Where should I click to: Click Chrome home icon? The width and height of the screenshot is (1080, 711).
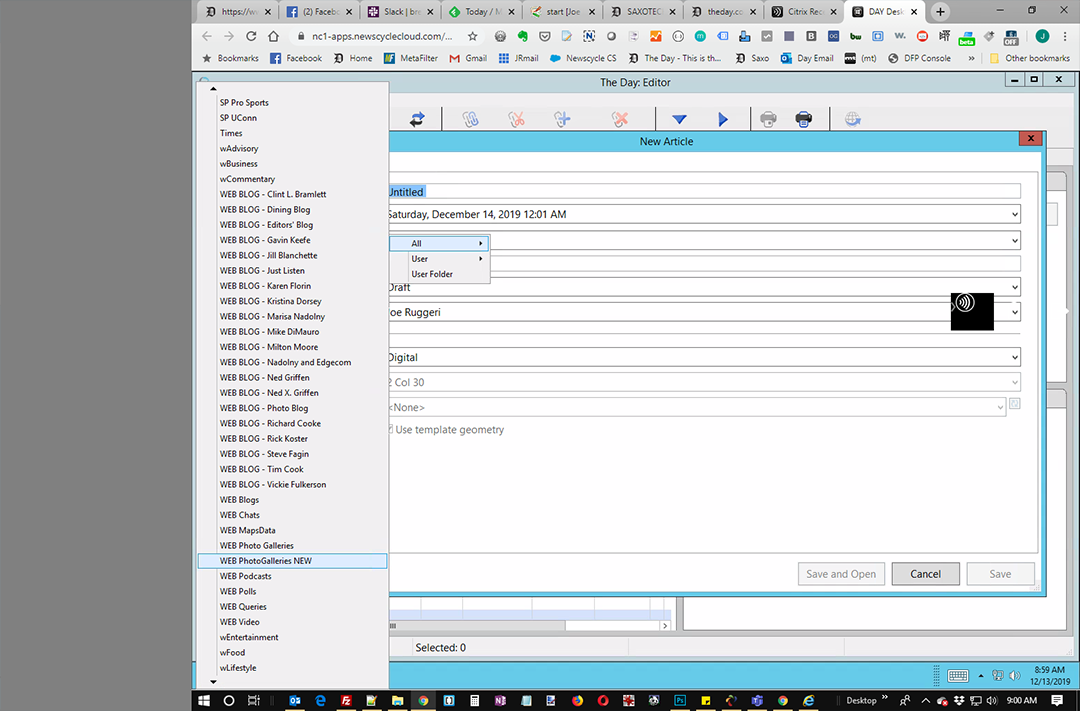coord(273,36)
